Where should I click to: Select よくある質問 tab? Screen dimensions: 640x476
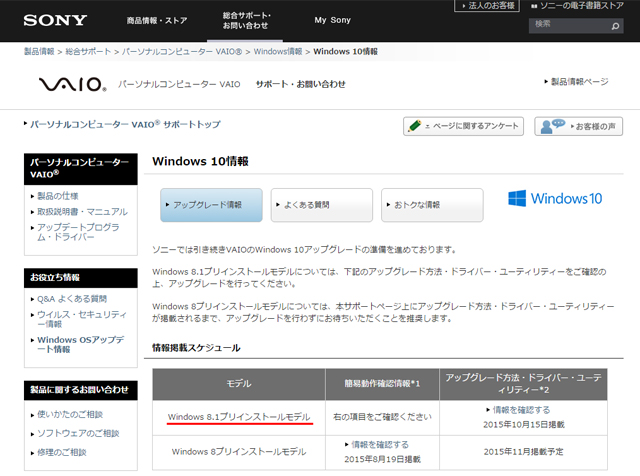pos(322,205)
